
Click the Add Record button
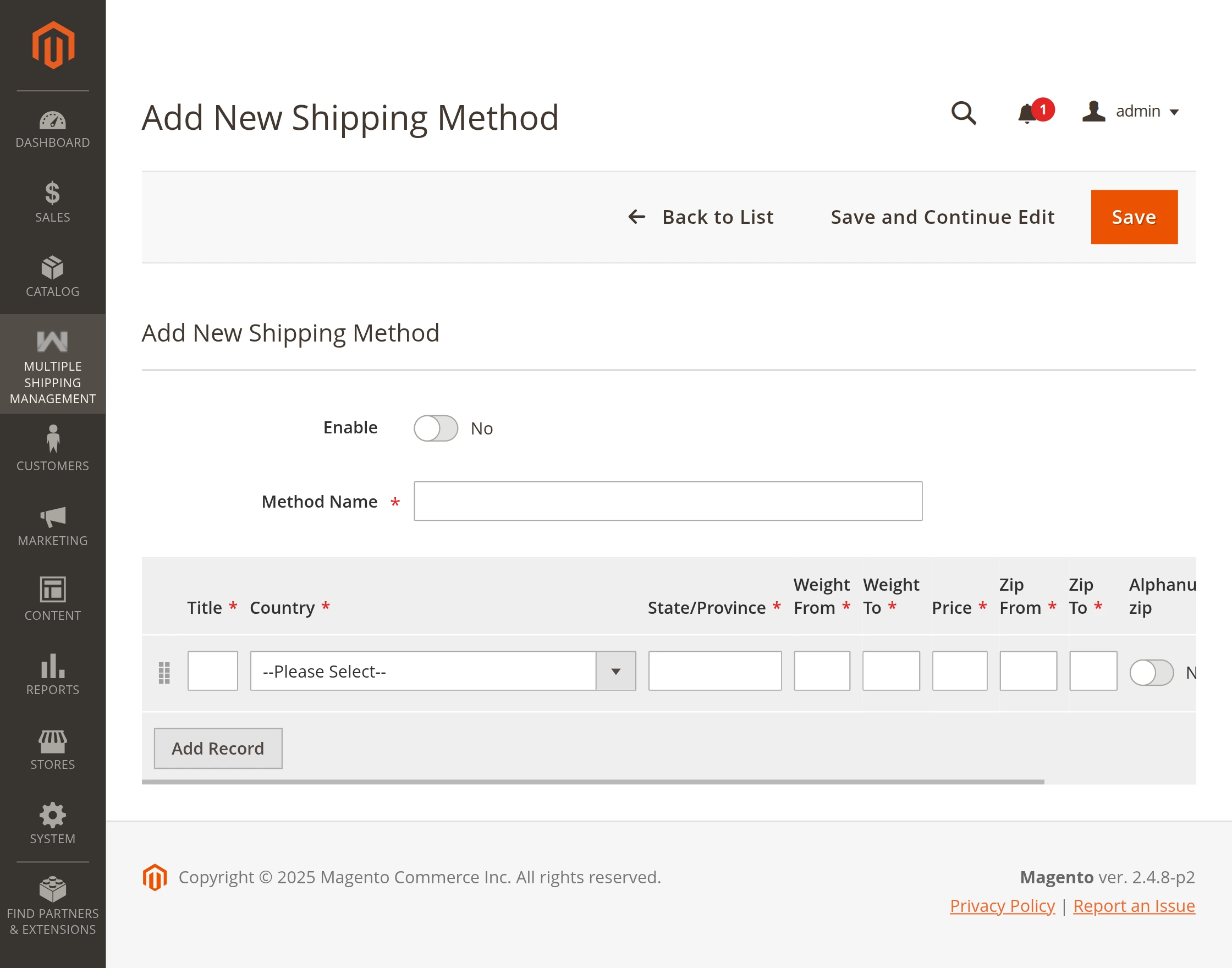tap(218, 748)
